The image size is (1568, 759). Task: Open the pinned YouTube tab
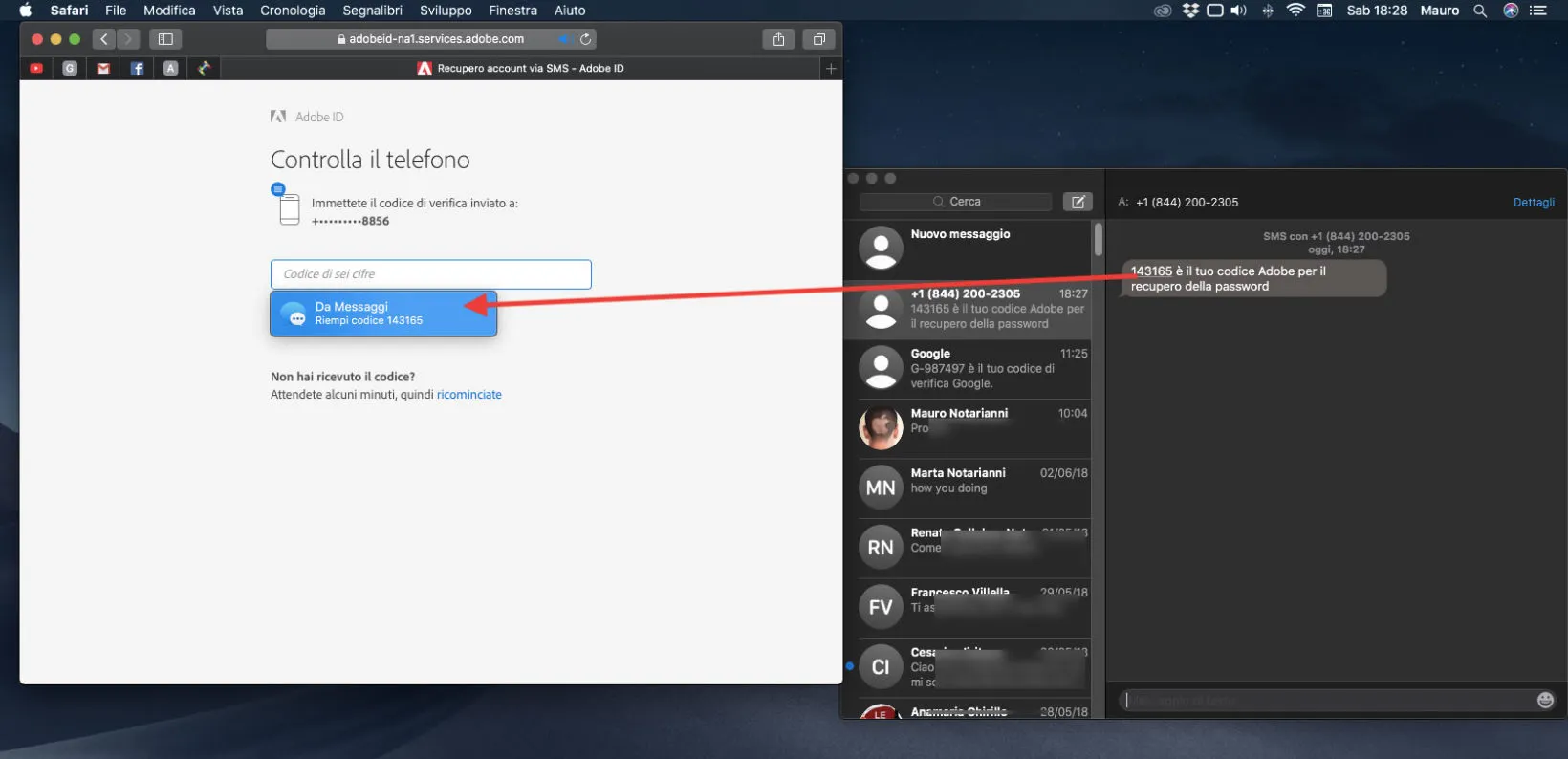(x=36, y=68)
